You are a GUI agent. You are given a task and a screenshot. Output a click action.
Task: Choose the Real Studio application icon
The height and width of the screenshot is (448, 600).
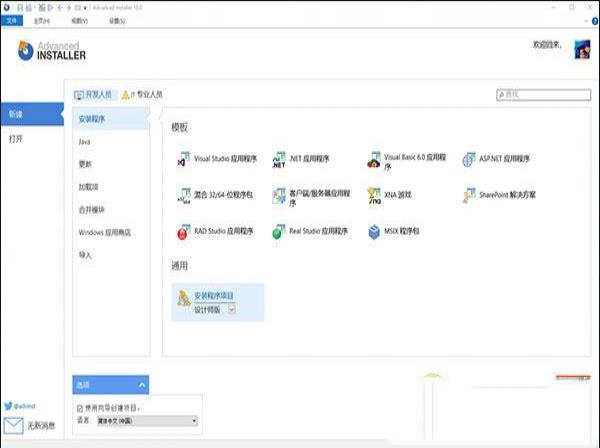(279, 232)
